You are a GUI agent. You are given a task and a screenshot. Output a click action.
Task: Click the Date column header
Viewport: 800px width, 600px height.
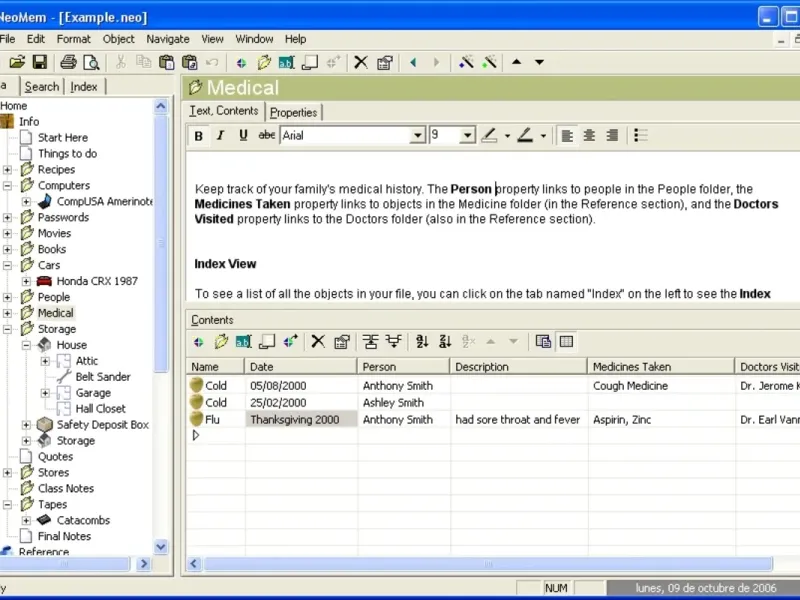[300, 367]
